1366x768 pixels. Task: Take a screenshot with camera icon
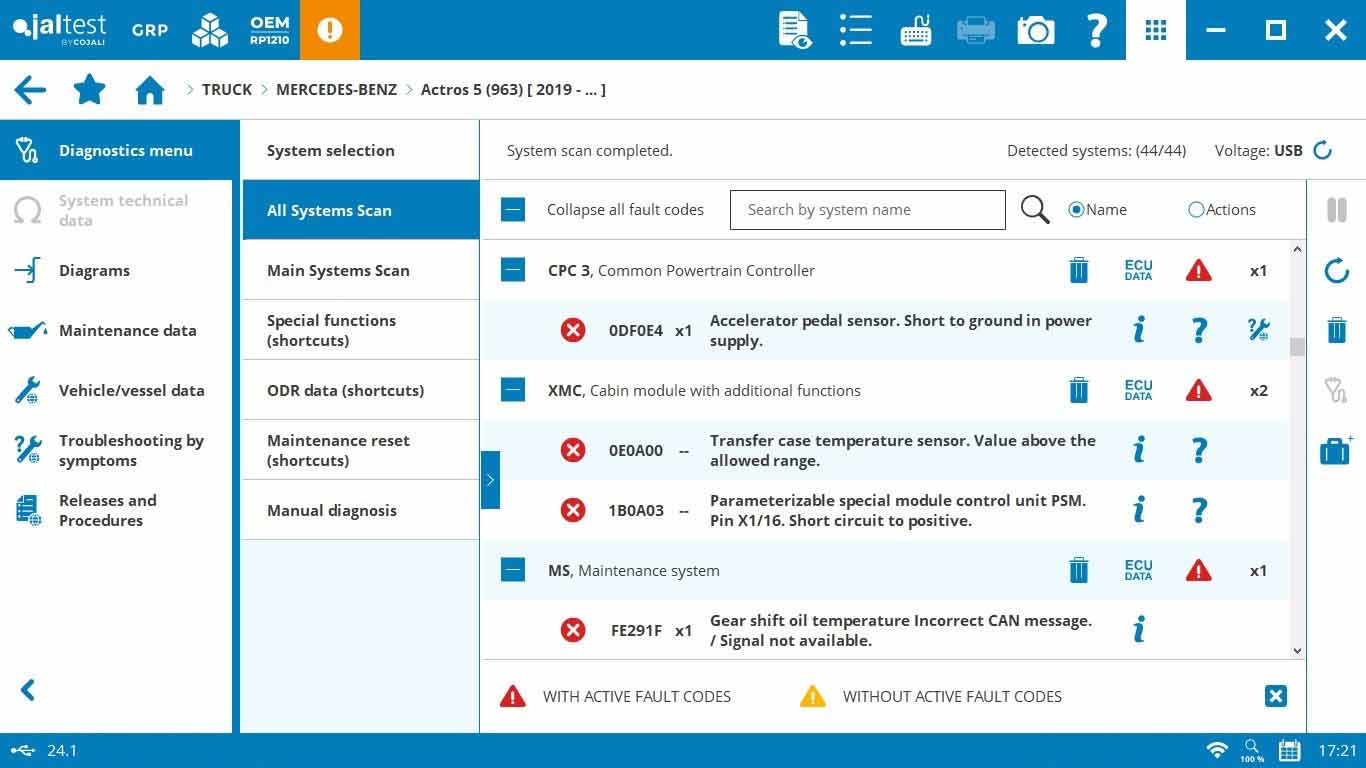tap(1036, 30)
